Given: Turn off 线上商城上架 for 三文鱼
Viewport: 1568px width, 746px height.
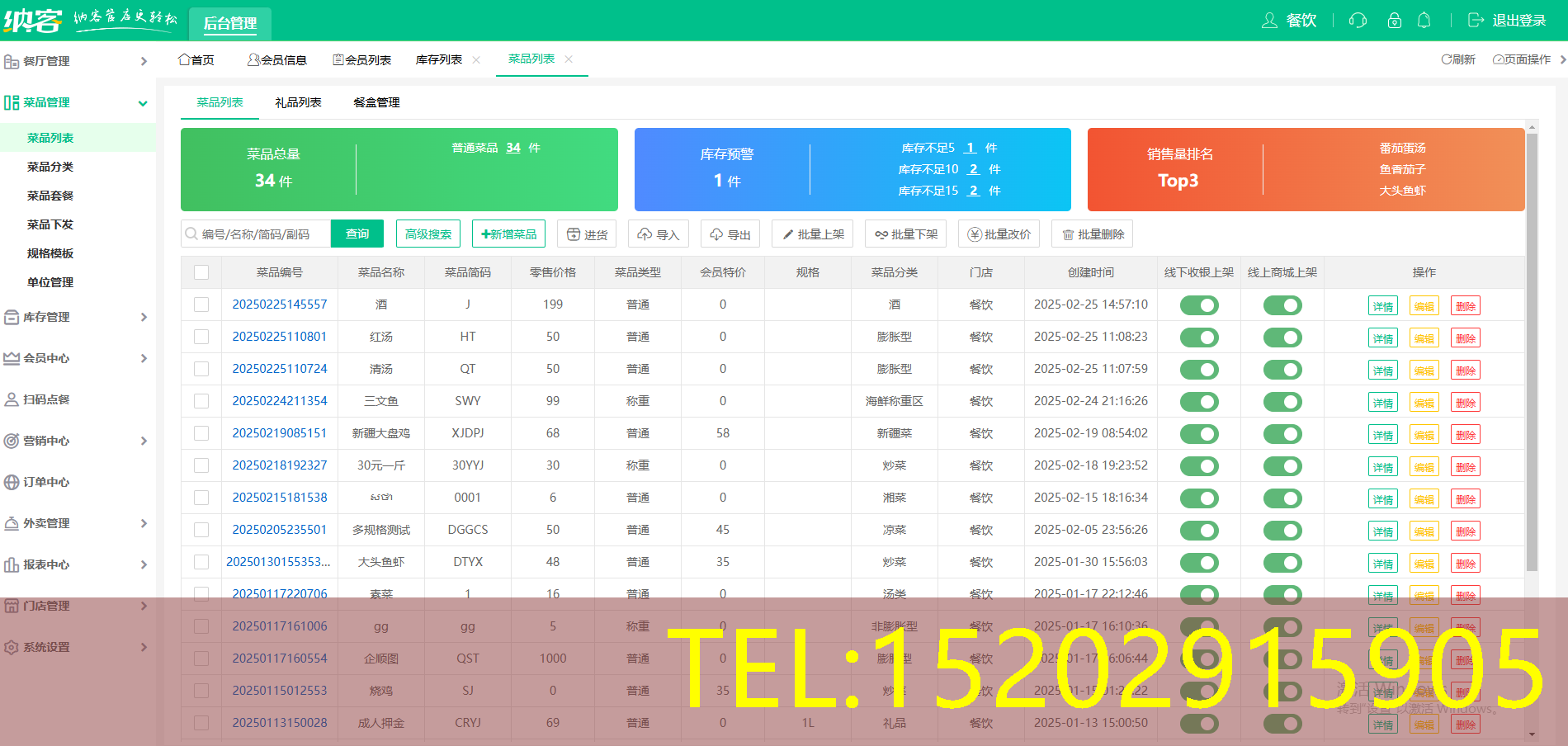Looking at the screenshot, I should click(1282, 402).
